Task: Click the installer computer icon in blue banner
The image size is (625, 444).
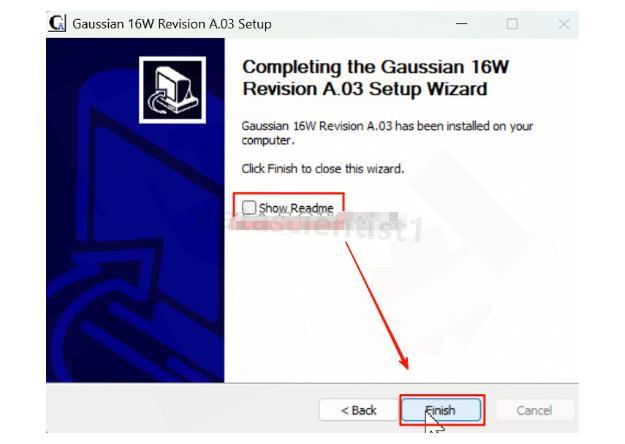Action: (x=173, y=90)
